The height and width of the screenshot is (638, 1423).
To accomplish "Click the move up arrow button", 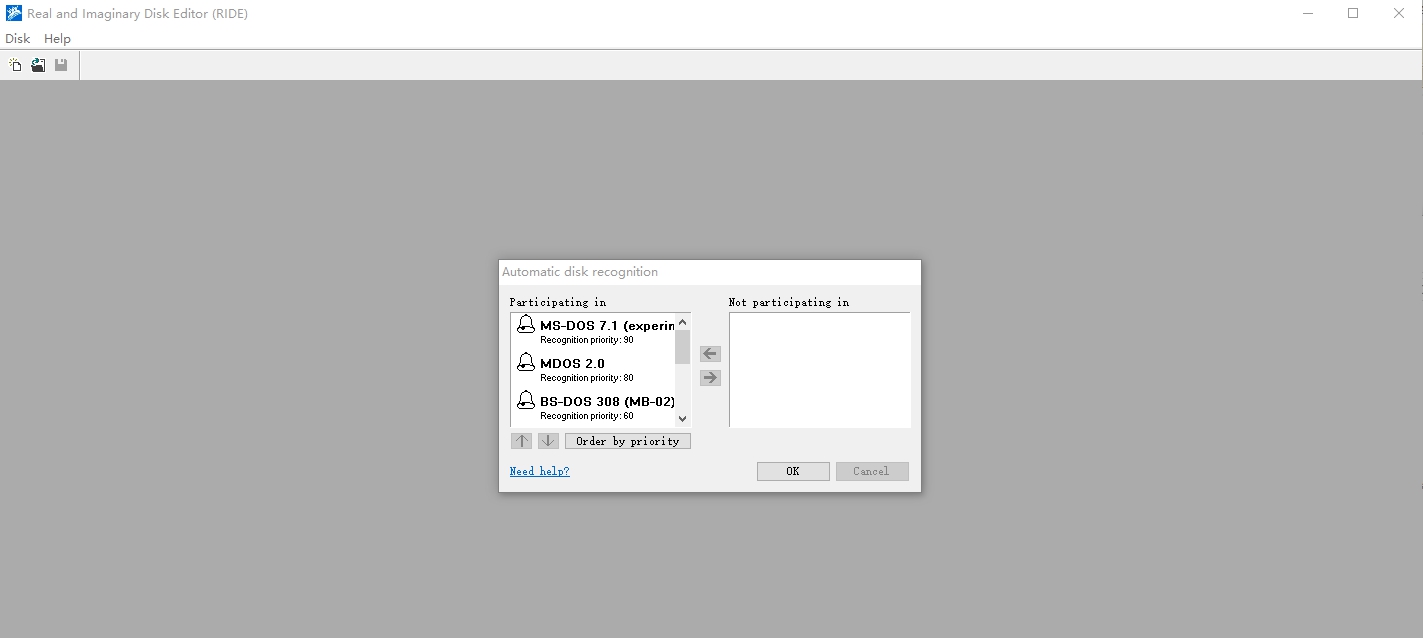I will coord(521,441).
